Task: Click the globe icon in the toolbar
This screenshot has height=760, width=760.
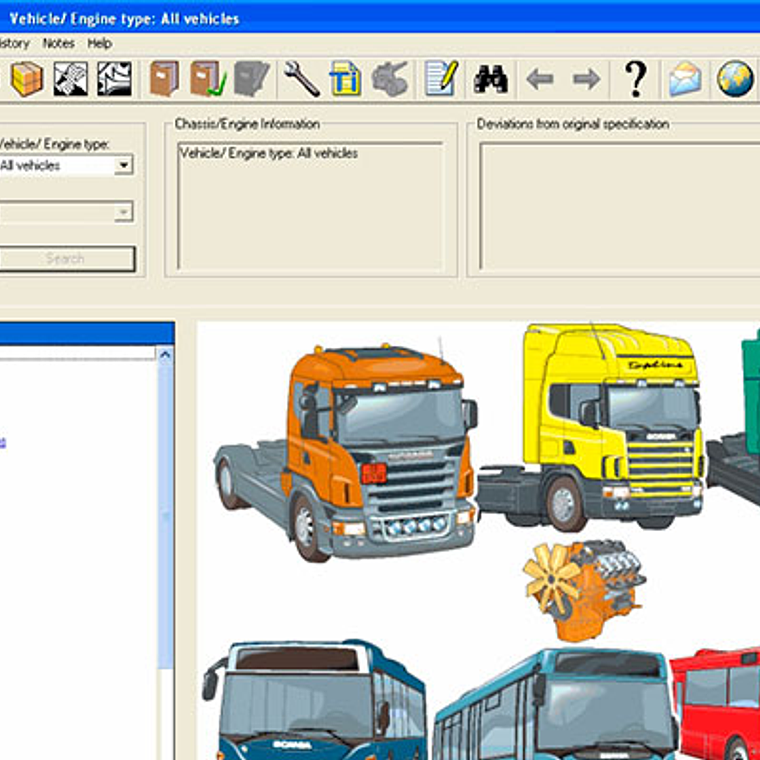Action: (735, 79)
